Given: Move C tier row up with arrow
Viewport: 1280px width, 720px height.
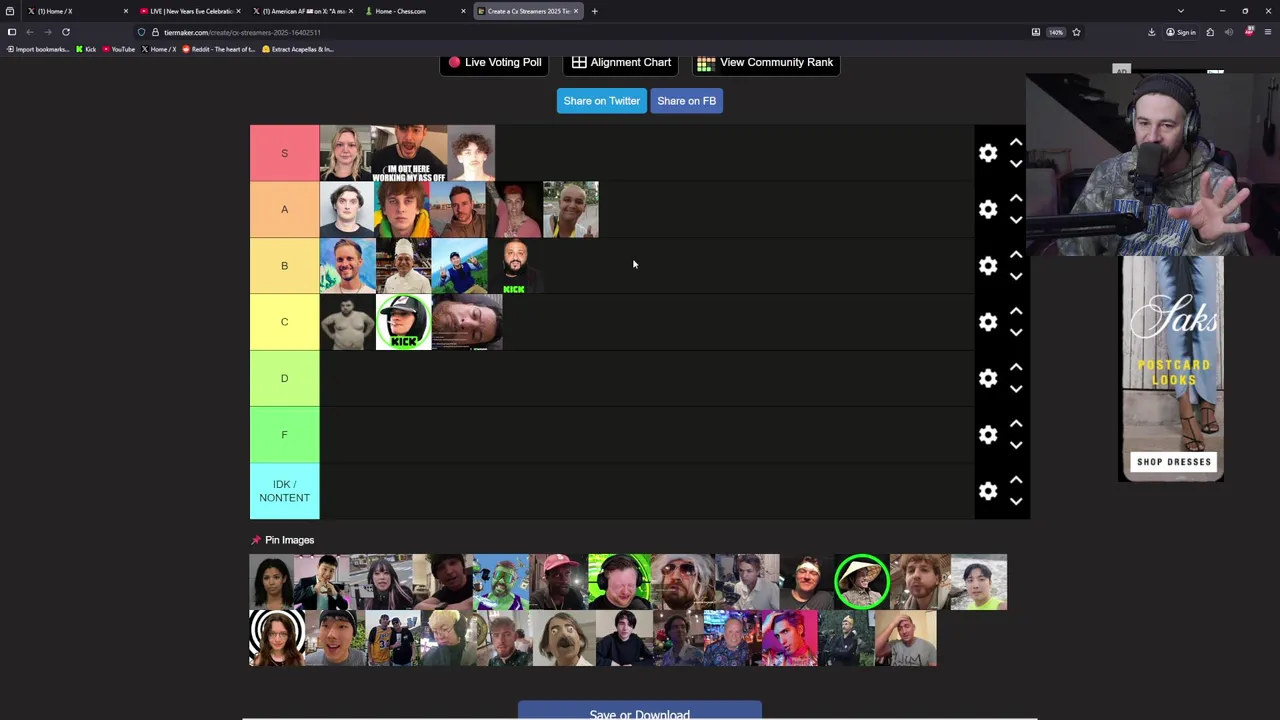Looking at the screenshot, I should (1016, 311).
